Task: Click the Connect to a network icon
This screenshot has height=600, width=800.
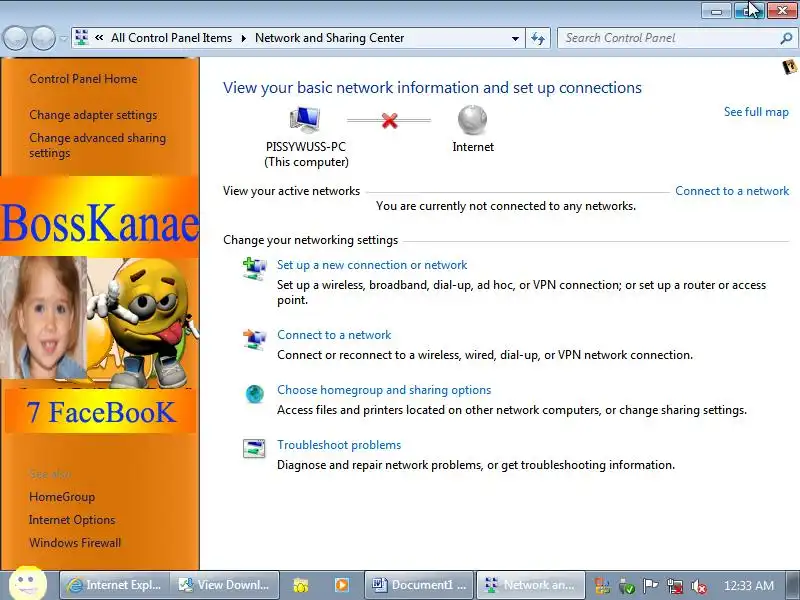Action: coord(254,339)
